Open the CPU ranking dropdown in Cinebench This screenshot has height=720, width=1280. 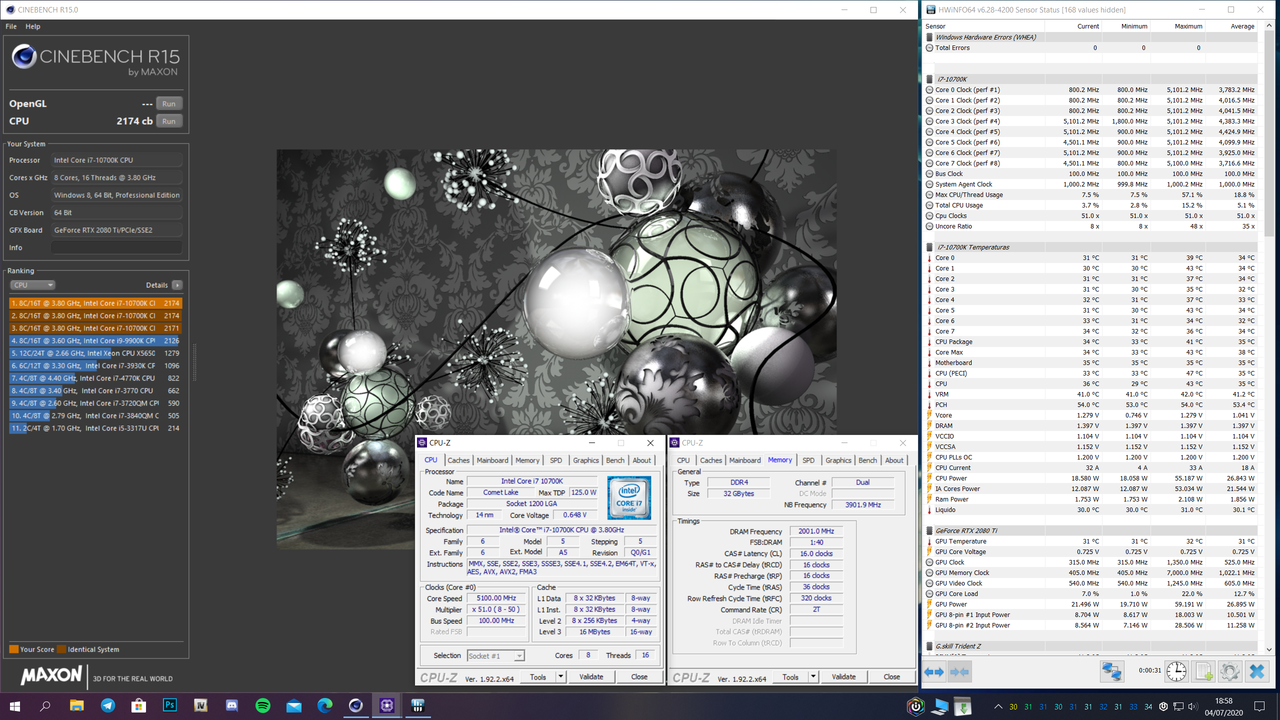pyautogui.click(x=30, y=284)
